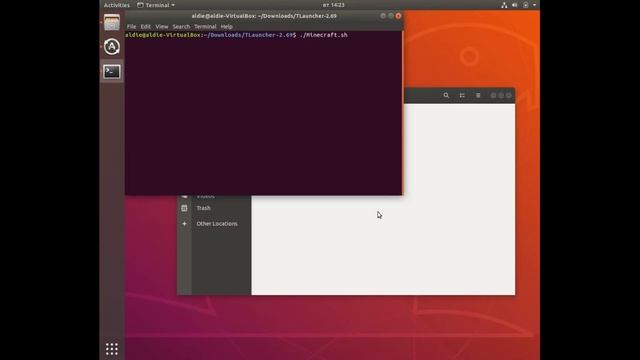
Task: Maximize the Terminal window
Action: tap(391, 16)
